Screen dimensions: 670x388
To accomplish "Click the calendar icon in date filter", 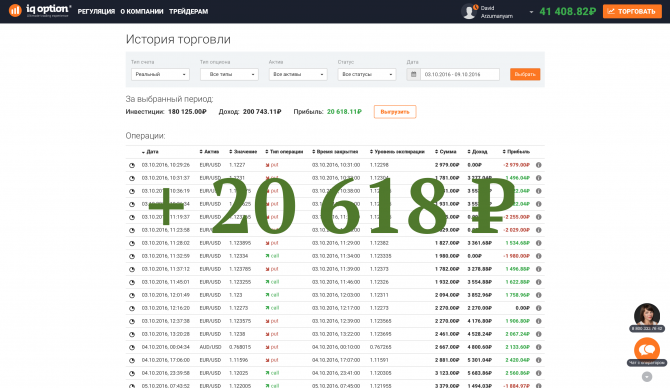I will point(413,74).
